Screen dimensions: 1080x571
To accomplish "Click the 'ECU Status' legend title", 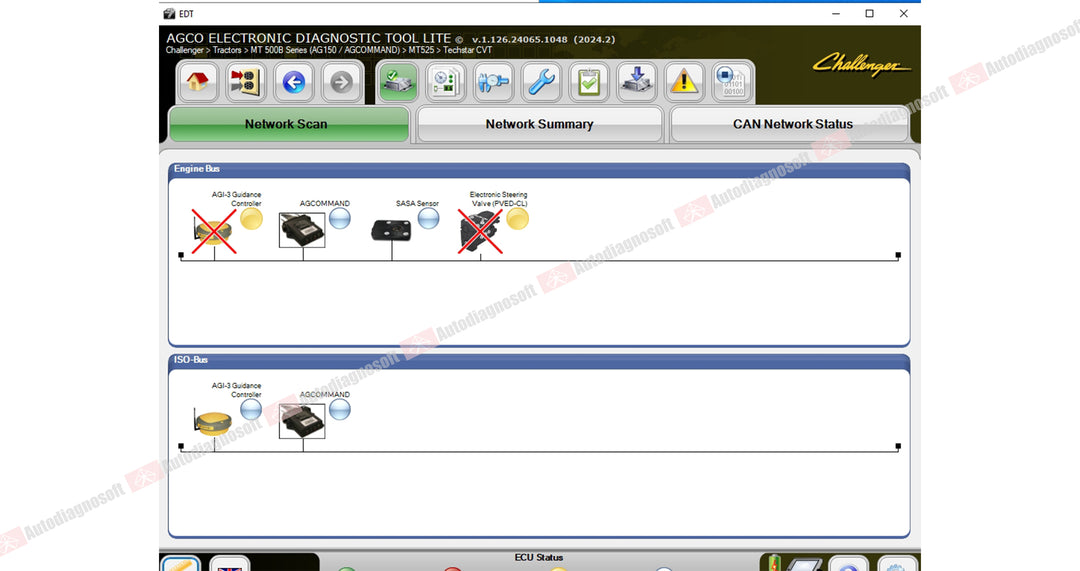I will click(539, 557).
